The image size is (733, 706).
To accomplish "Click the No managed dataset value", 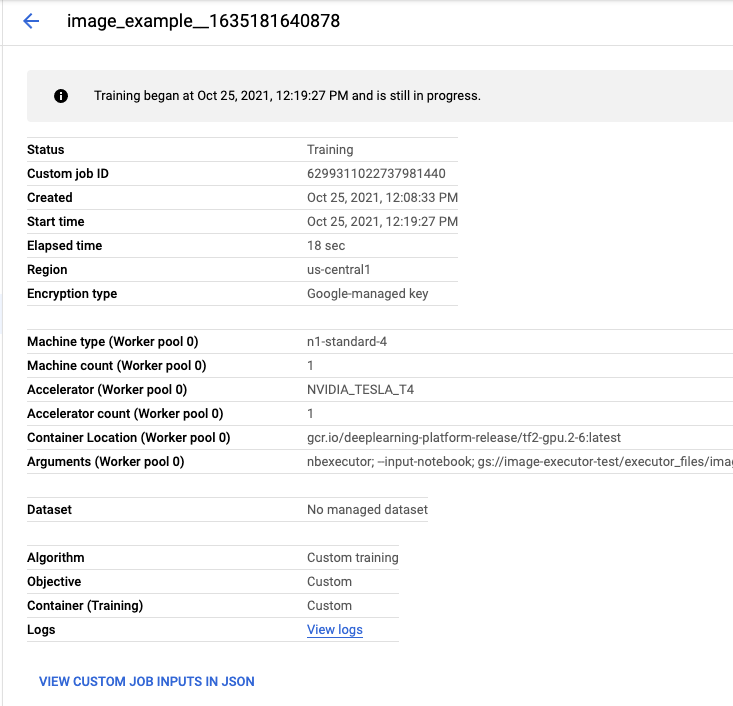I will (x=367, y=510).
